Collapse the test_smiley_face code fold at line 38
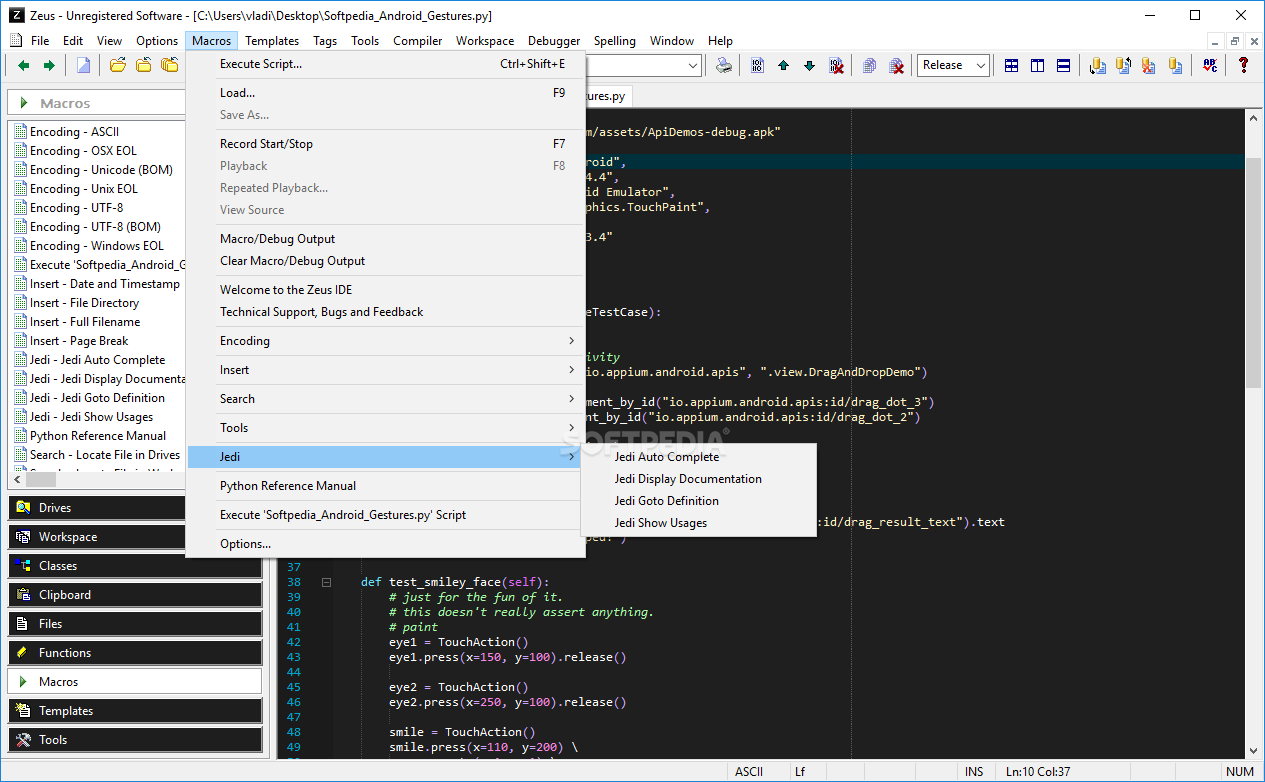1265x782 pixels. (x=326, y=582)
